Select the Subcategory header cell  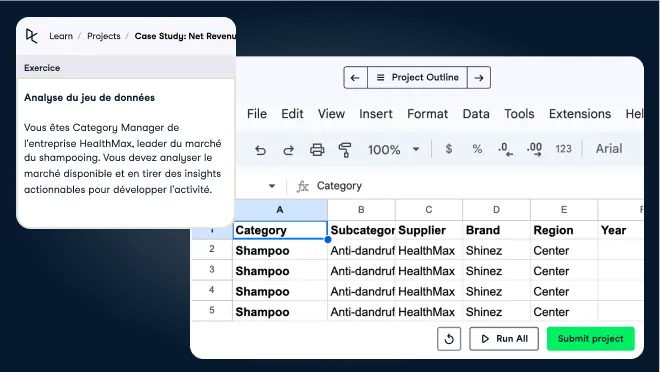pyautogui.click(x=361, y=230)
